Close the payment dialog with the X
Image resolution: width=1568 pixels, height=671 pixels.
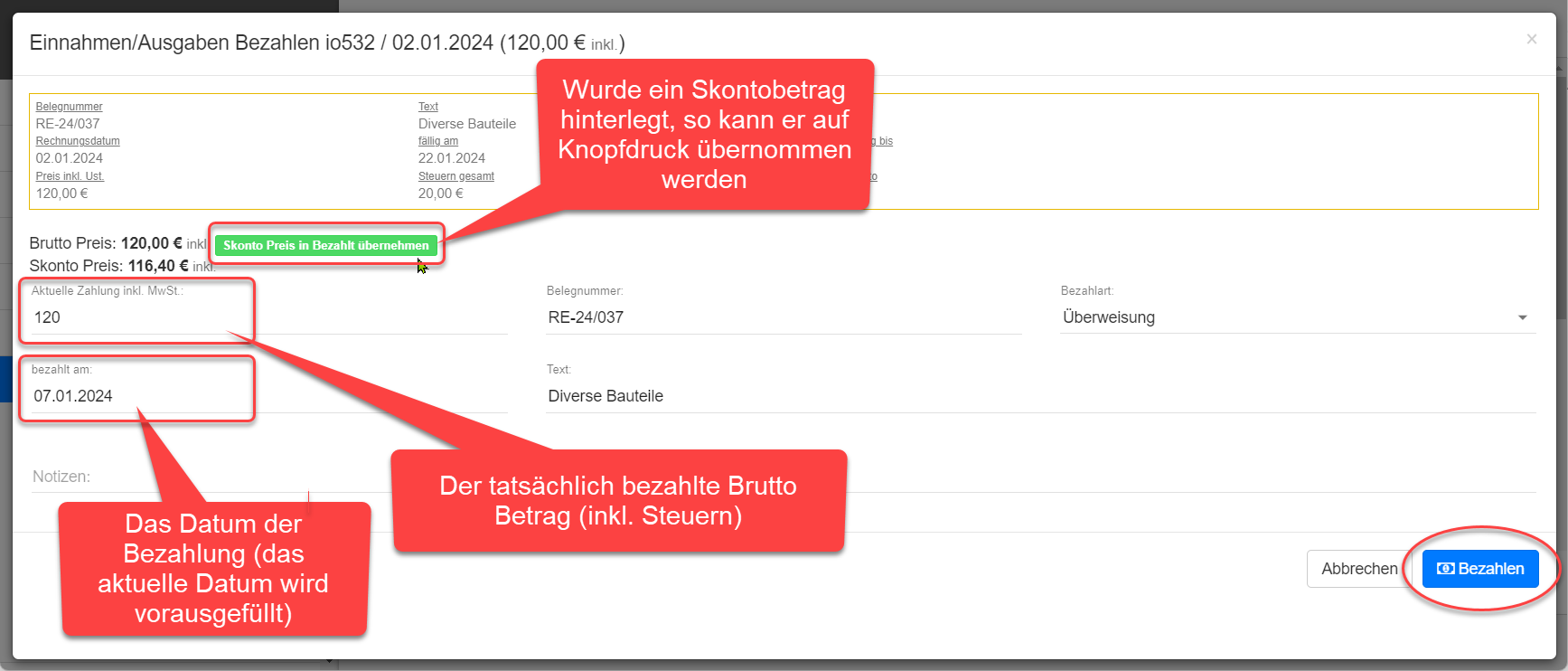1531,39
